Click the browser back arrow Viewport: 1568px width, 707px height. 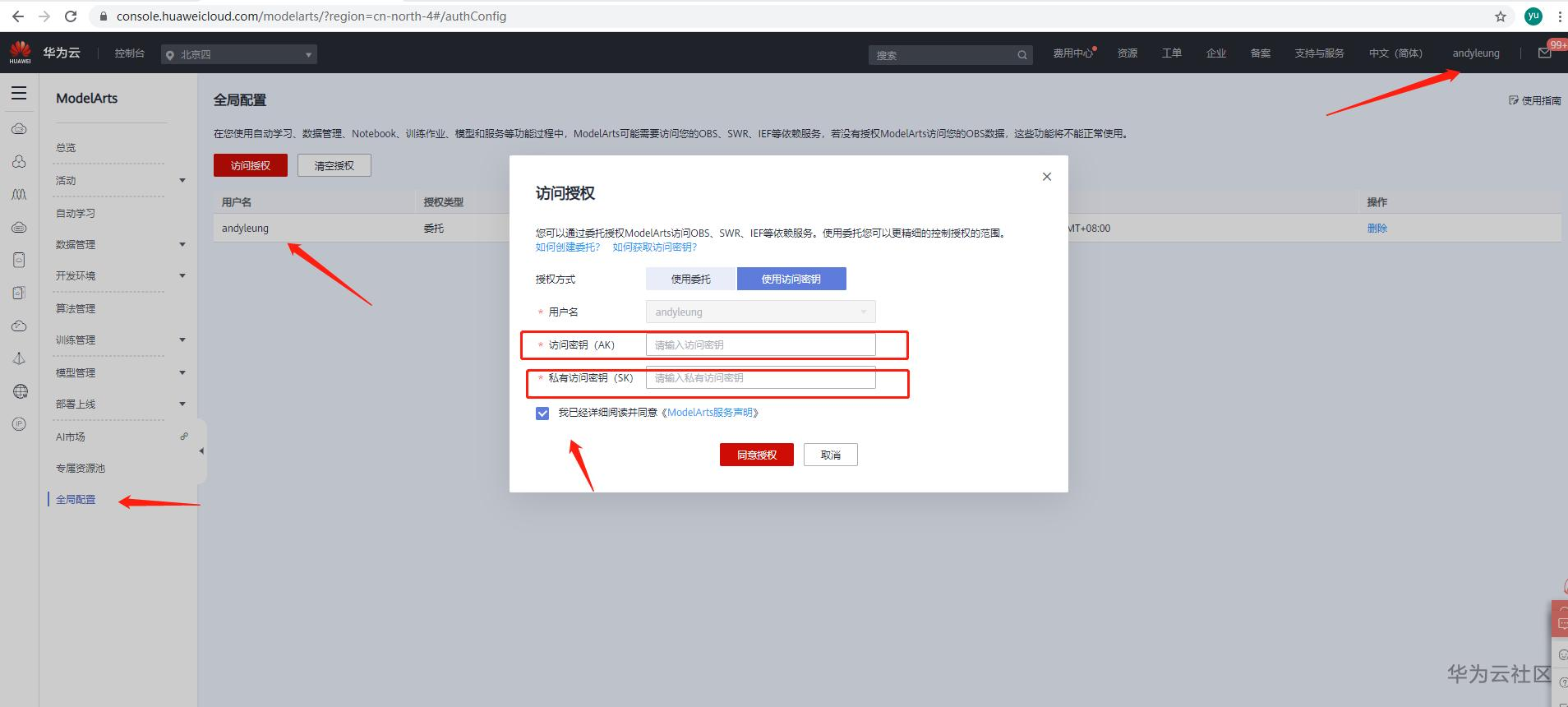(18, 16)
